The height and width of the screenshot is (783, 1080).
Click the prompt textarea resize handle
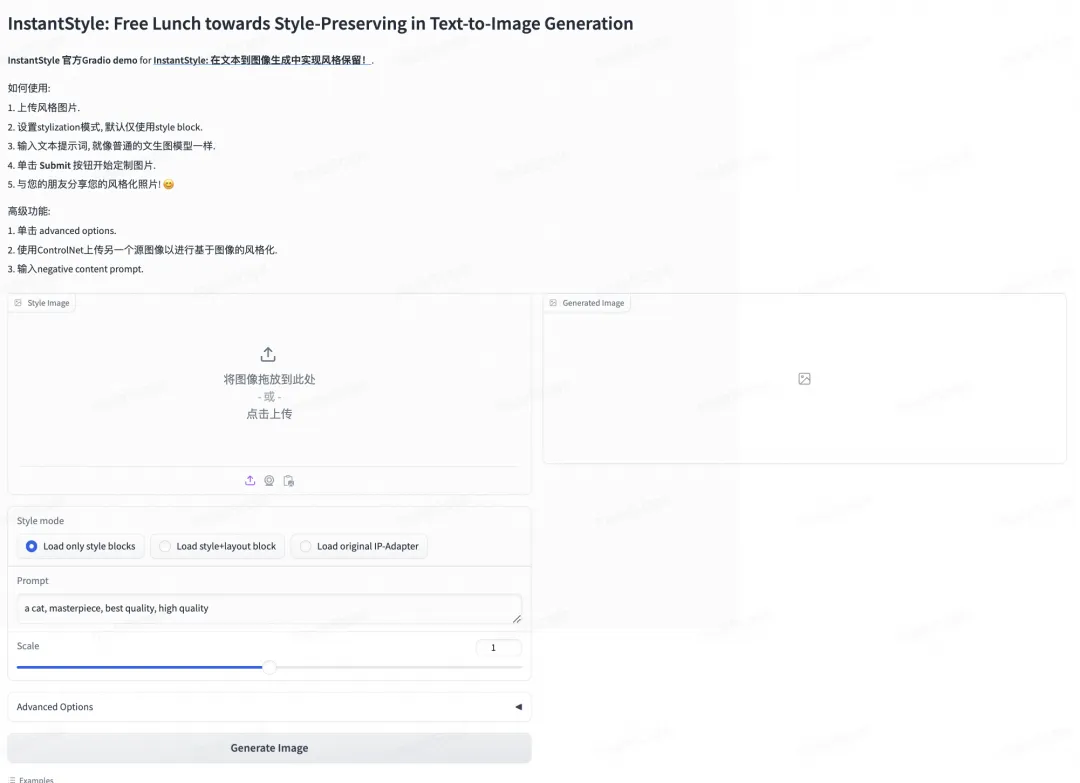pos(517,618)
